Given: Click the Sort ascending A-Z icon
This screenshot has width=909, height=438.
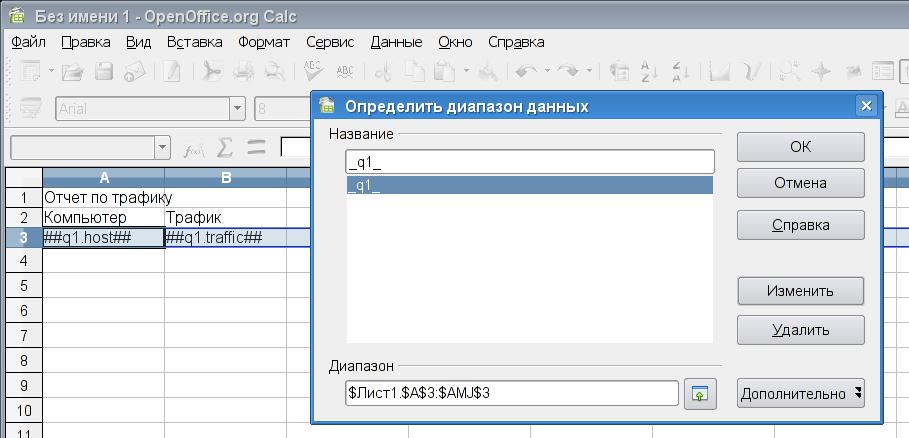Looking at the screenshot, I should pos(649,71).
